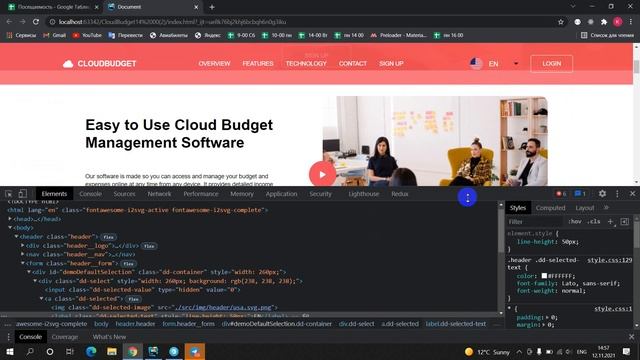Viewport: 640px width, 360px height.
Task: Switch to the Sources DevTools tab
Action: pyautogui.click(x=124, y=194)
